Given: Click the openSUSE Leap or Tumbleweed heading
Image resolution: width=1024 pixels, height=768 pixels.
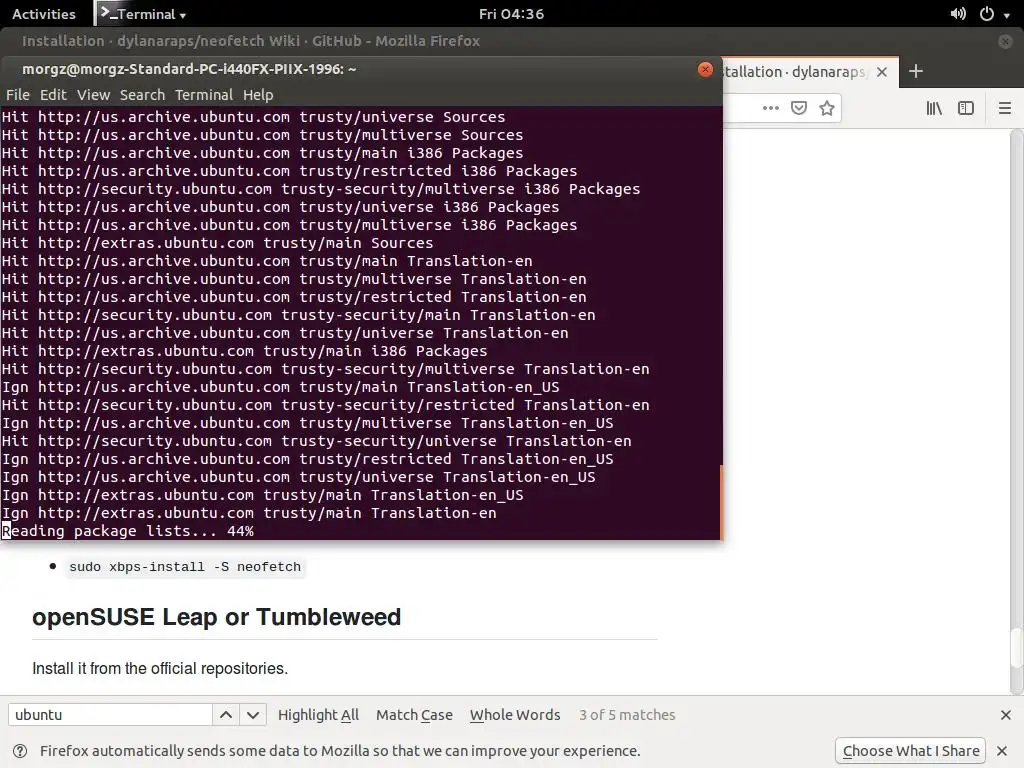Looking at the screenshot, I should coord(216,617).
